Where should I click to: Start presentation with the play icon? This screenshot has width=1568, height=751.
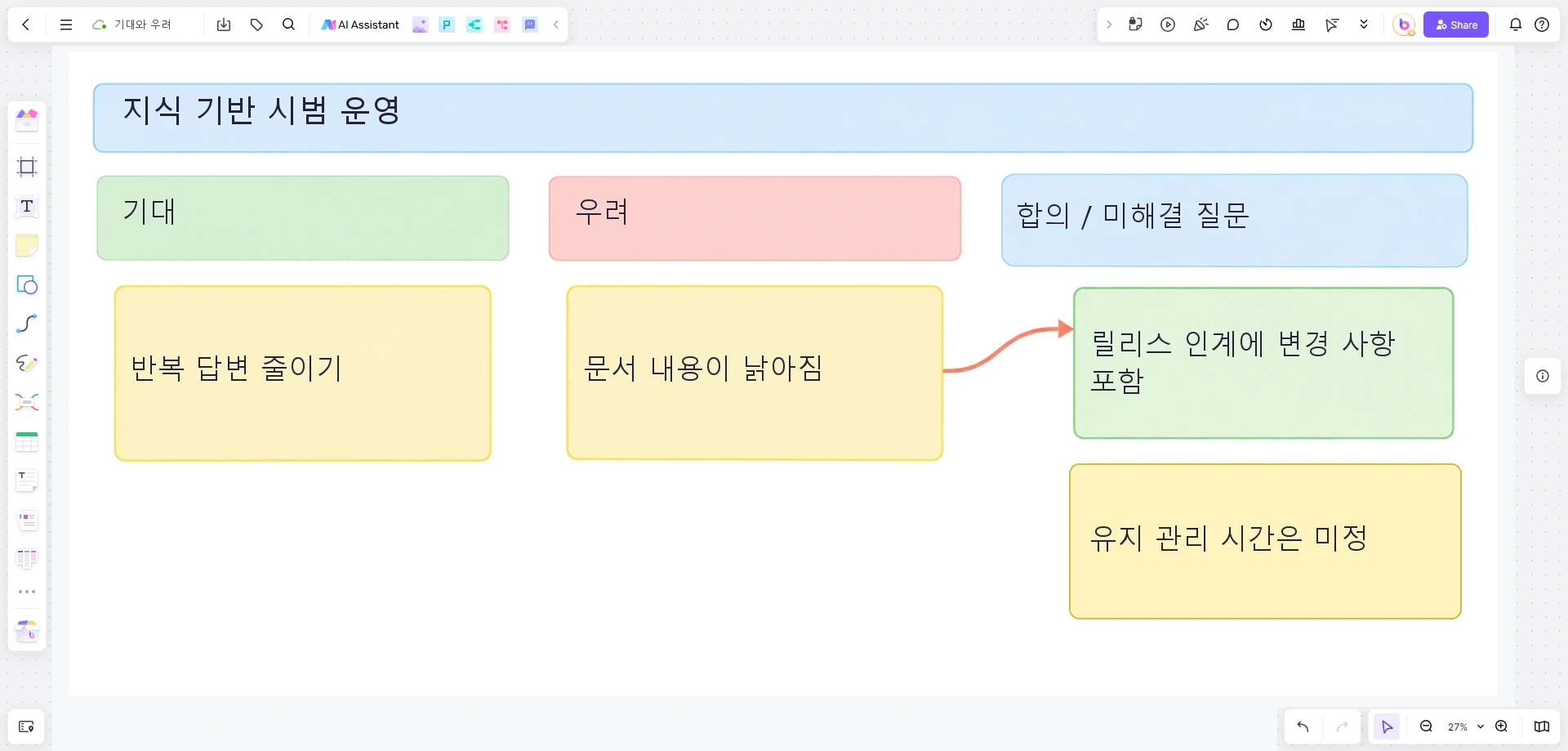click(x=1168, y=25)
